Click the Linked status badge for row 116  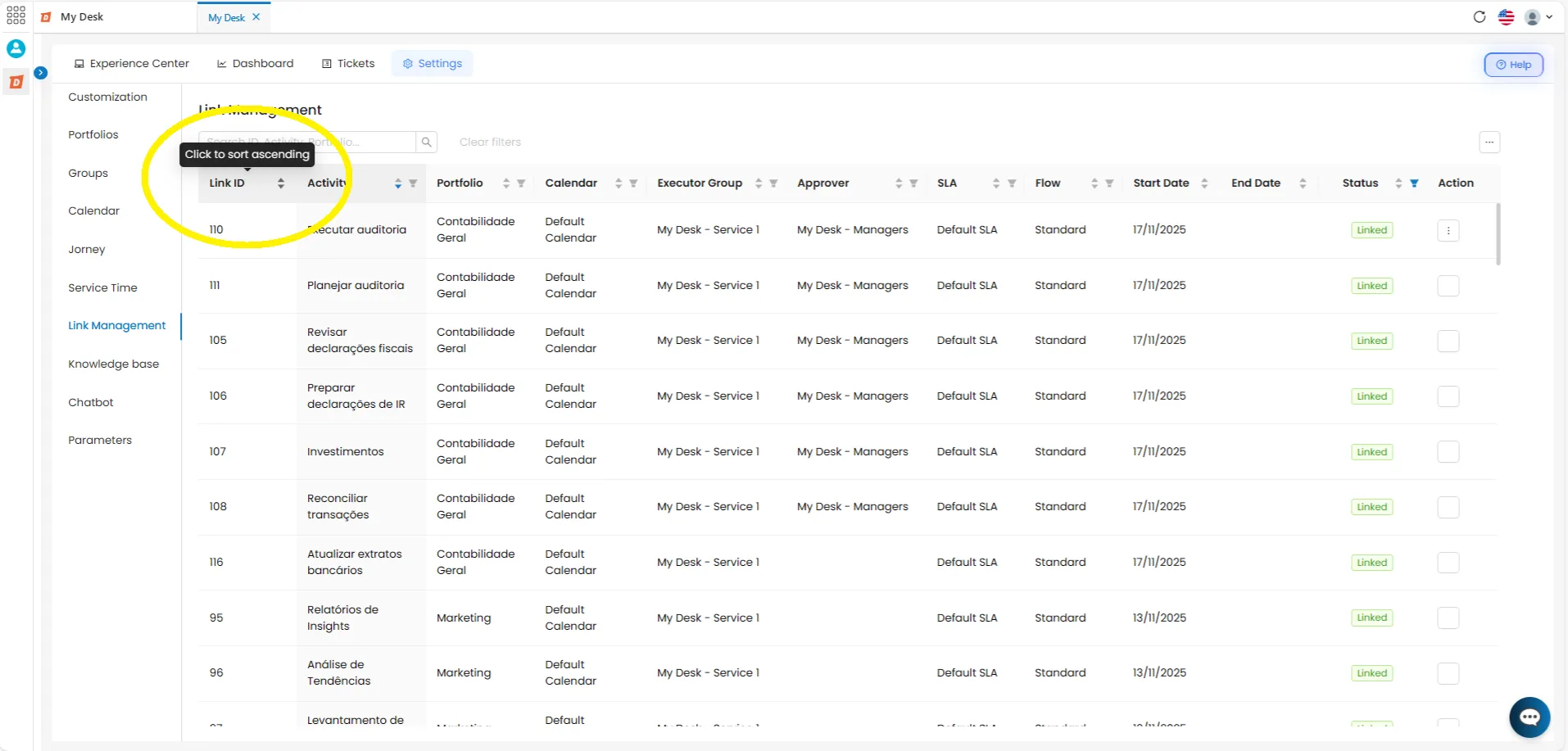1372,563
